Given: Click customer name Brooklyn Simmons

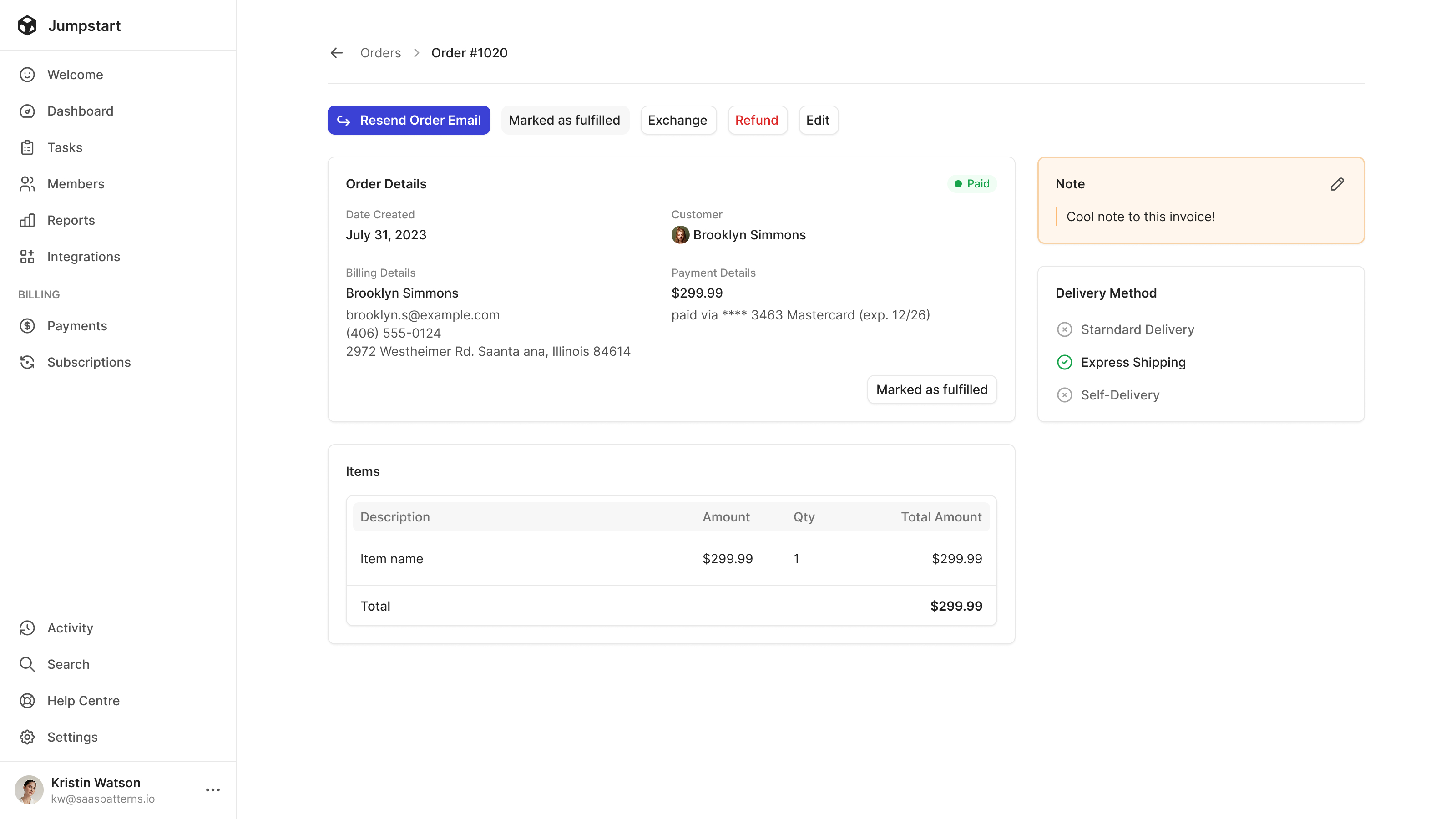Looking at the screenshot, I should 749,235.
